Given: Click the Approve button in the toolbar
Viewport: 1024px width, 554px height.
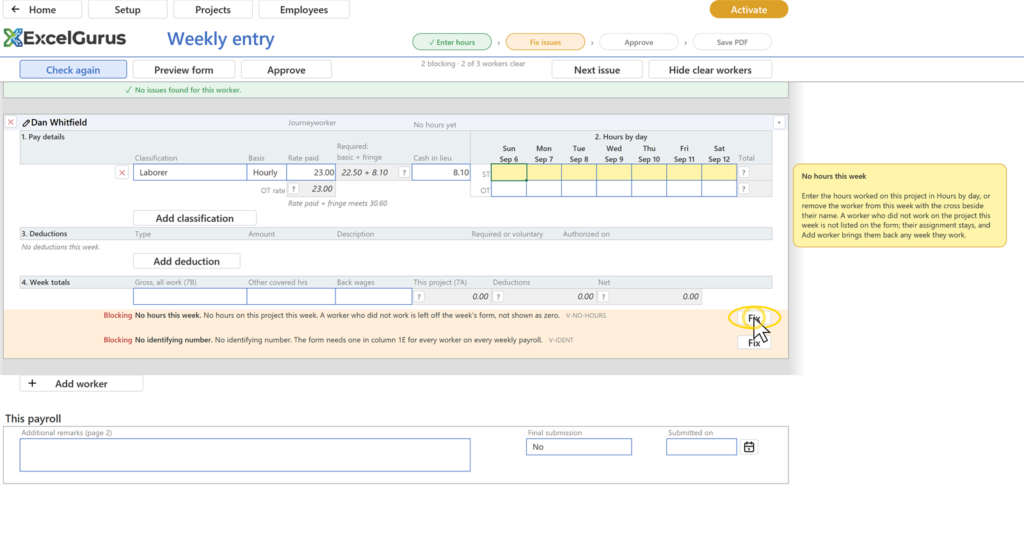Looking at the screenshot, I should coord(286,69).
